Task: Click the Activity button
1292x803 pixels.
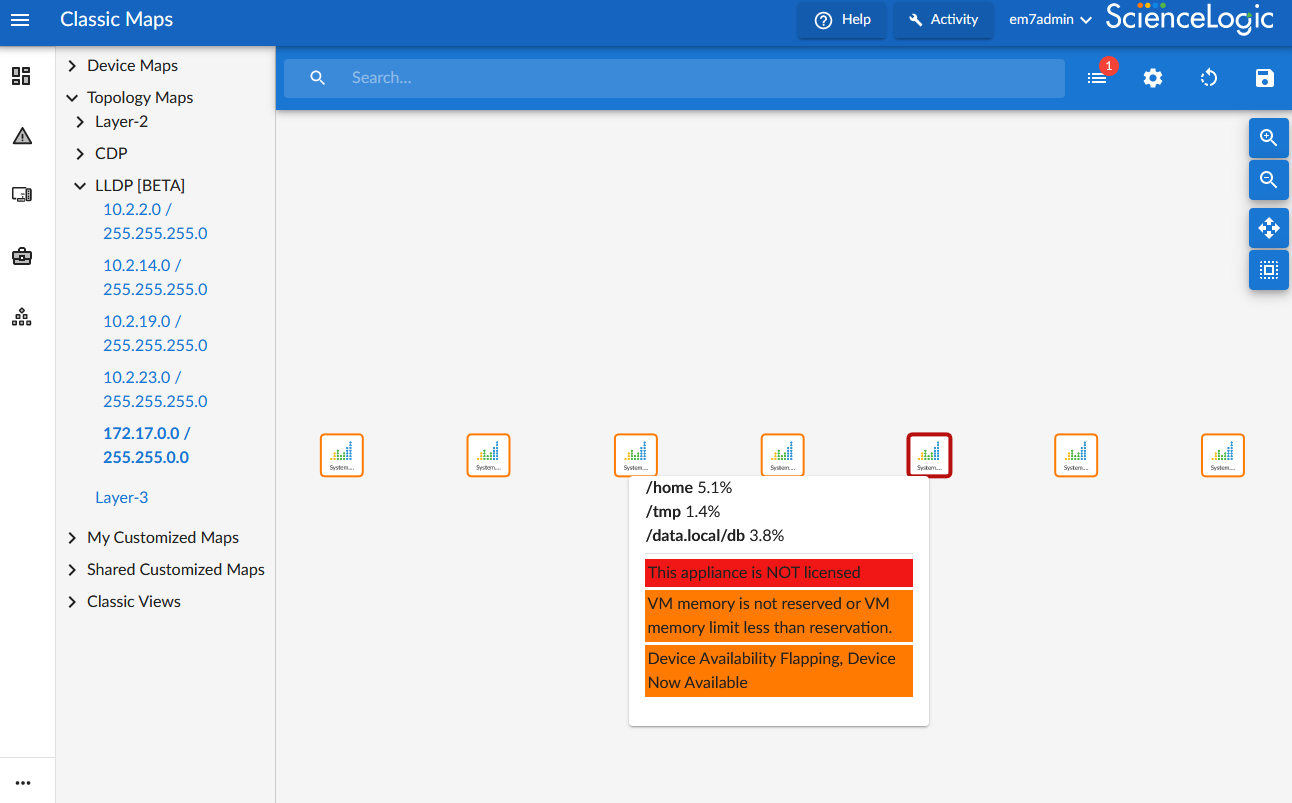Action: click(943, 20)
